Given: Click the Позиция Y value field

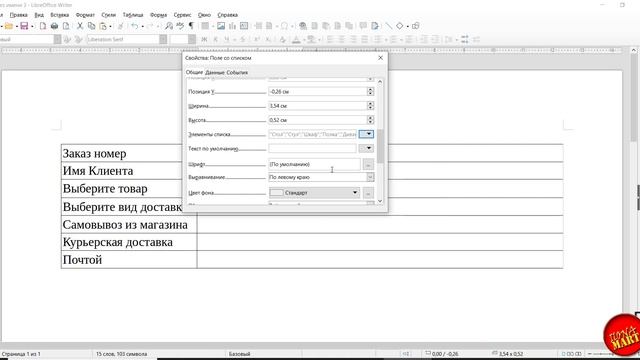Looking at the screenshot, I should pyautogui.click(x=318, y=91).
